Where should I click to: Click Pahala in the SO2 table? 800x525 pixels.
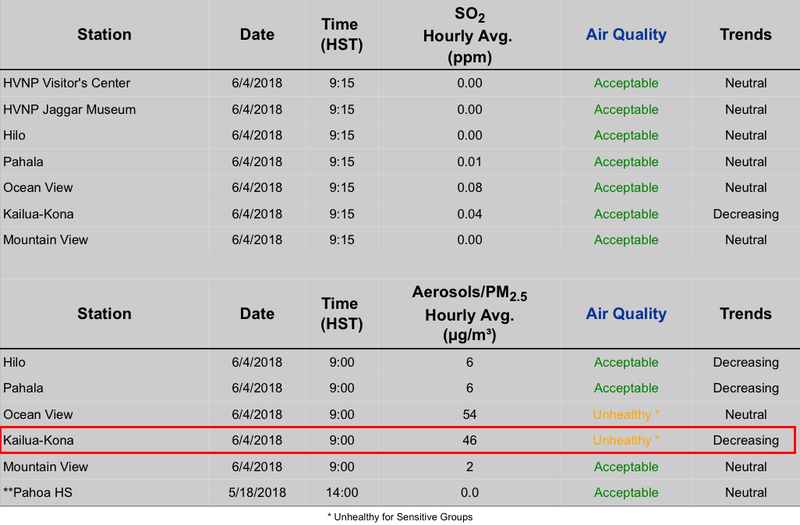click(x=23, y=162)
